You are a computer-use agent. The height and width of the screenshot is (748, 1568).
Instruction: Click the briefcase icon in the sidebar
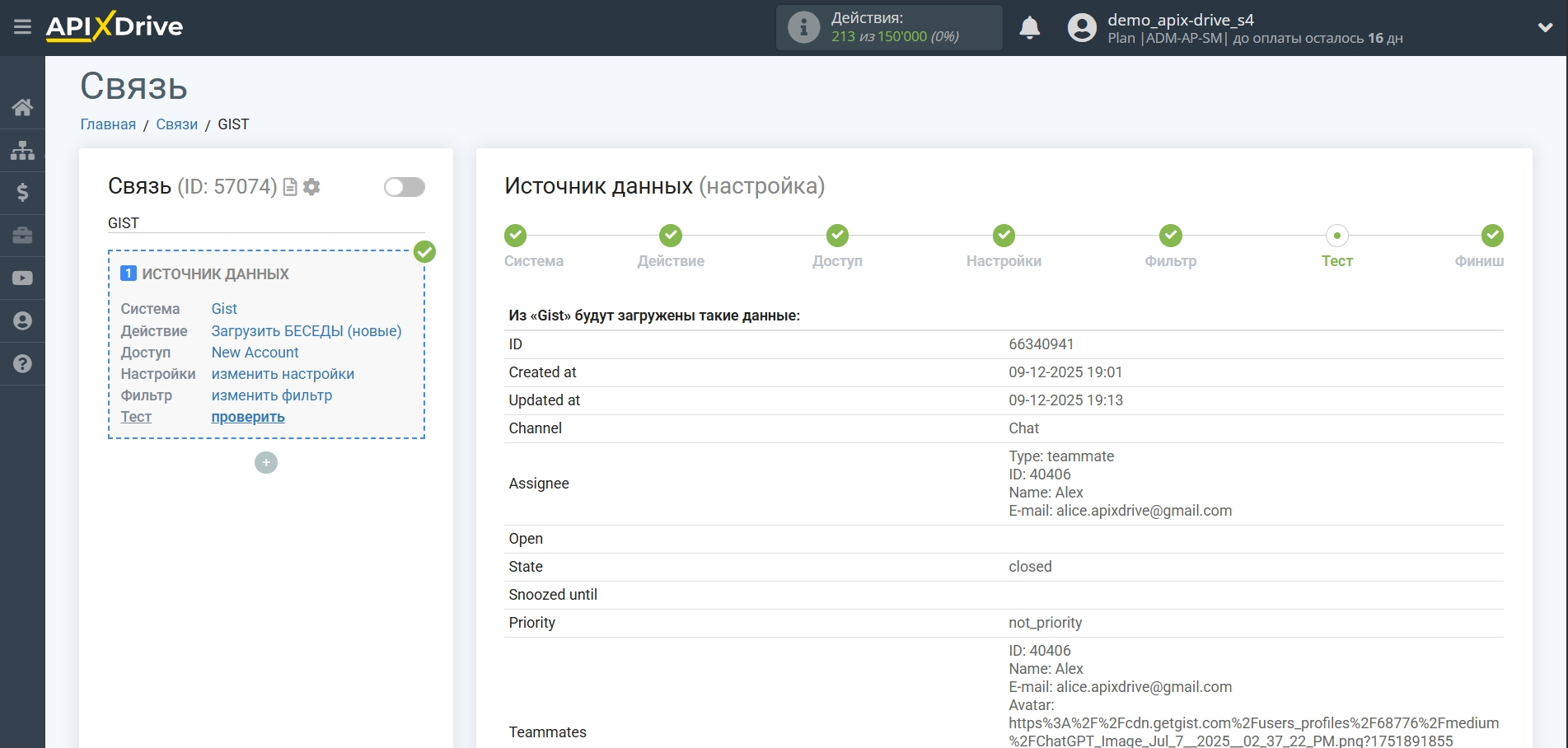pos(22,236)
